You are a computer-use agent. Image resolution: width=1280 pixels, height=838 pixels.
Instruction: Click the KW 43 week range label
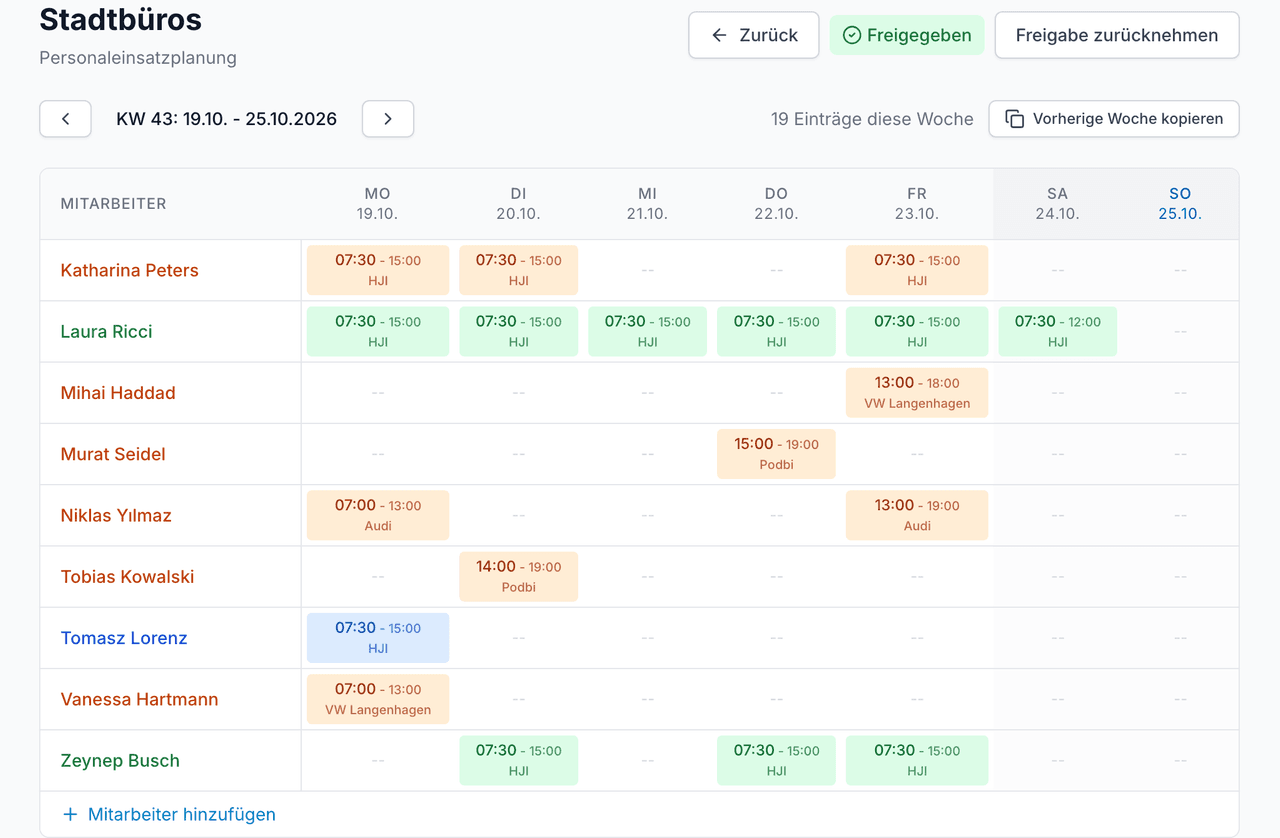click(227, 119)
